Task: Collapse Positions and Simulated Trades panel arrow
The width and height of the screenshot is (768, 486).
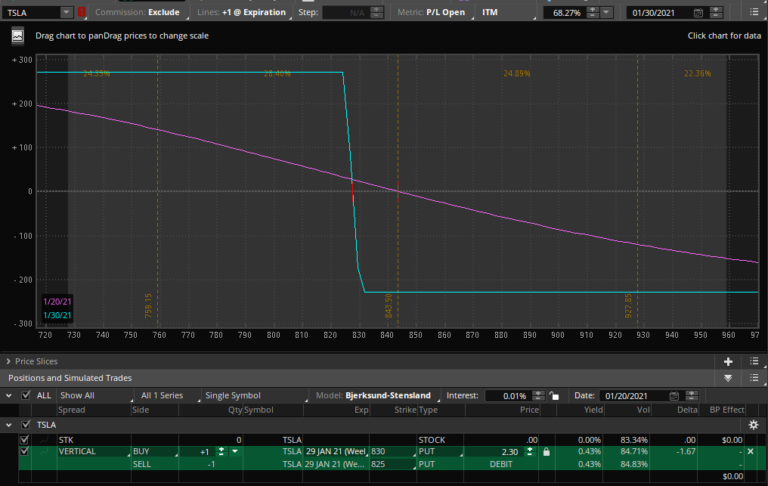Action: point(728,378)
